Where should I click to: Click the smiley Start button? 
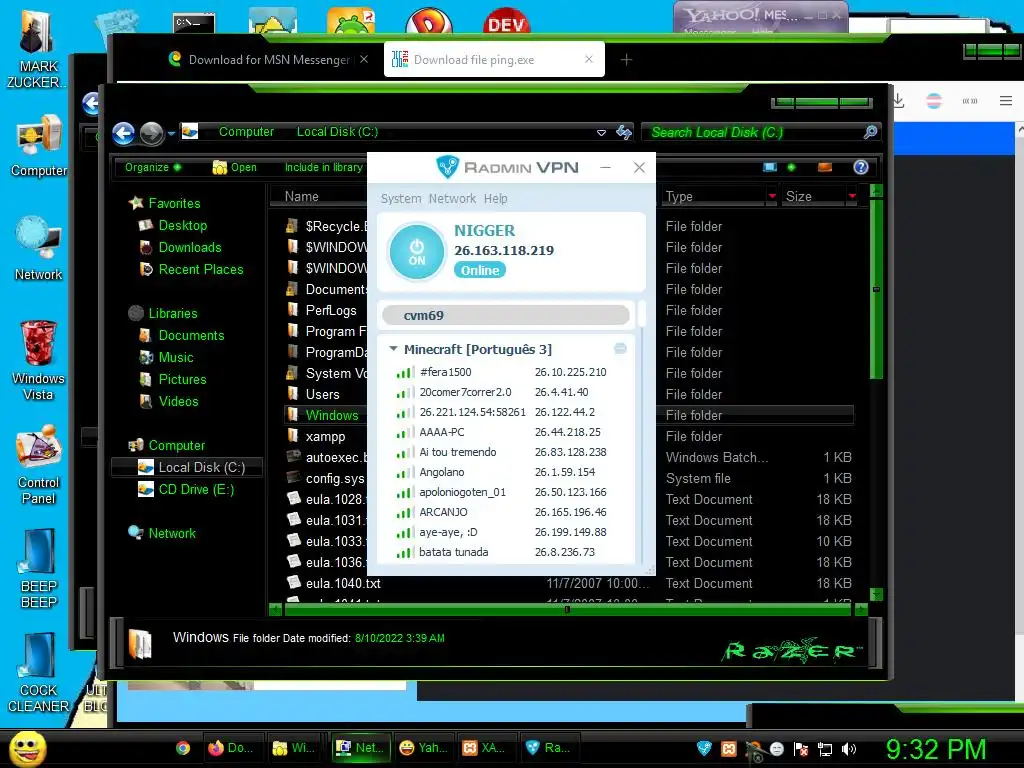27,748
